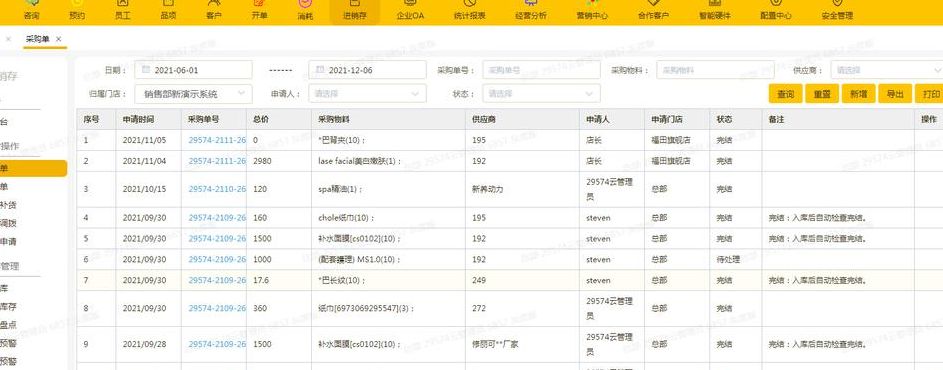Click the 打印 button
This screenshot has height=370, width=943.
pos(930,94)
